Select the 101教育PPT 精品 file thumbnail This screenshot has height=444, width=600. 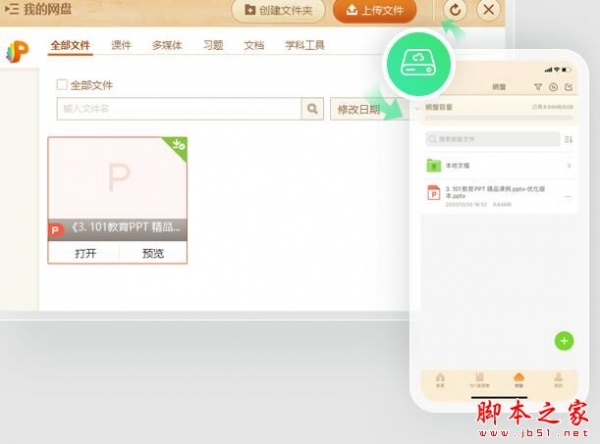coord(117,178)
